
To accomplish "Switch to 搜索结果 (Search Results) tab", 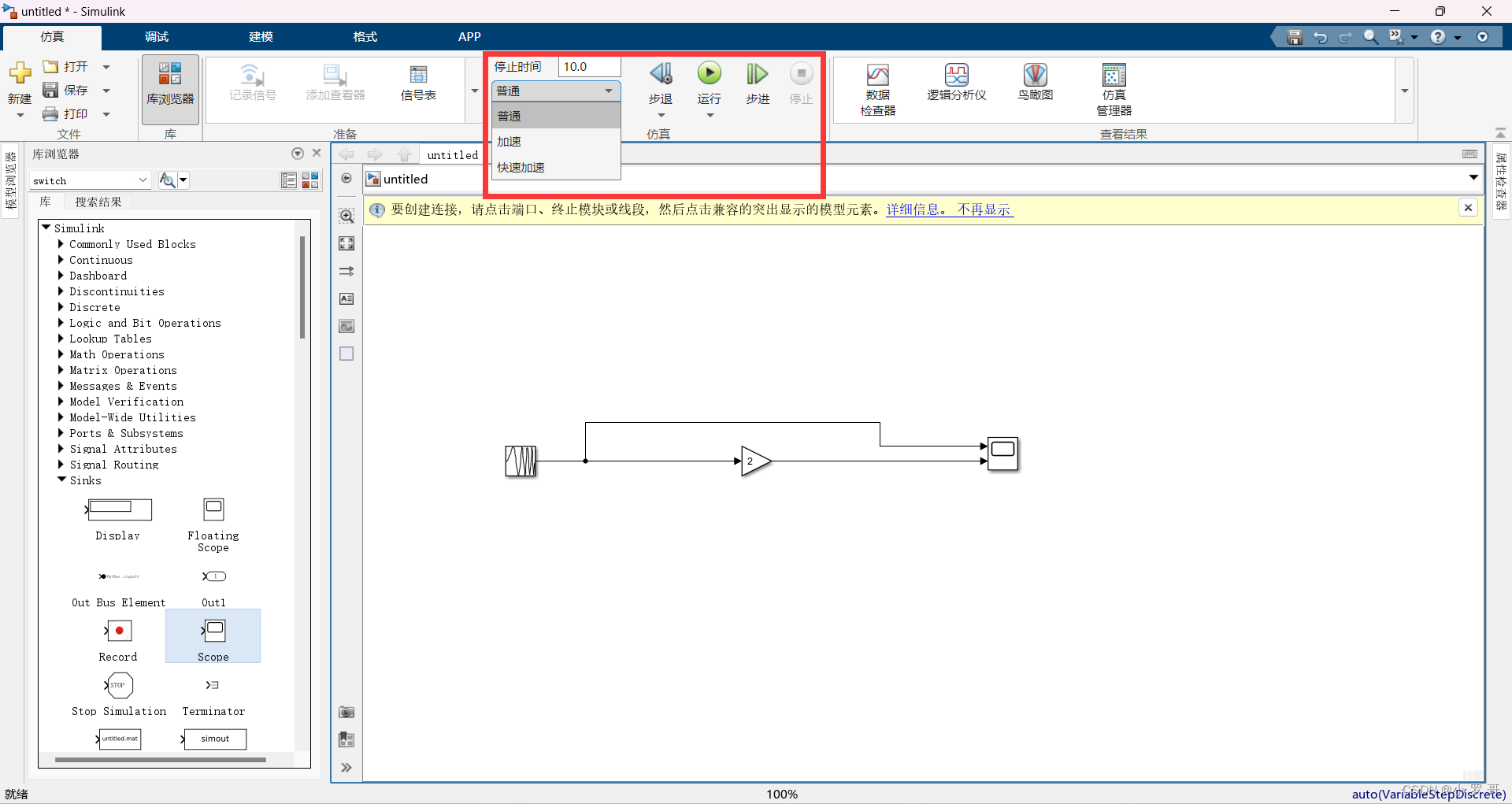I will (x=98, y=202).
